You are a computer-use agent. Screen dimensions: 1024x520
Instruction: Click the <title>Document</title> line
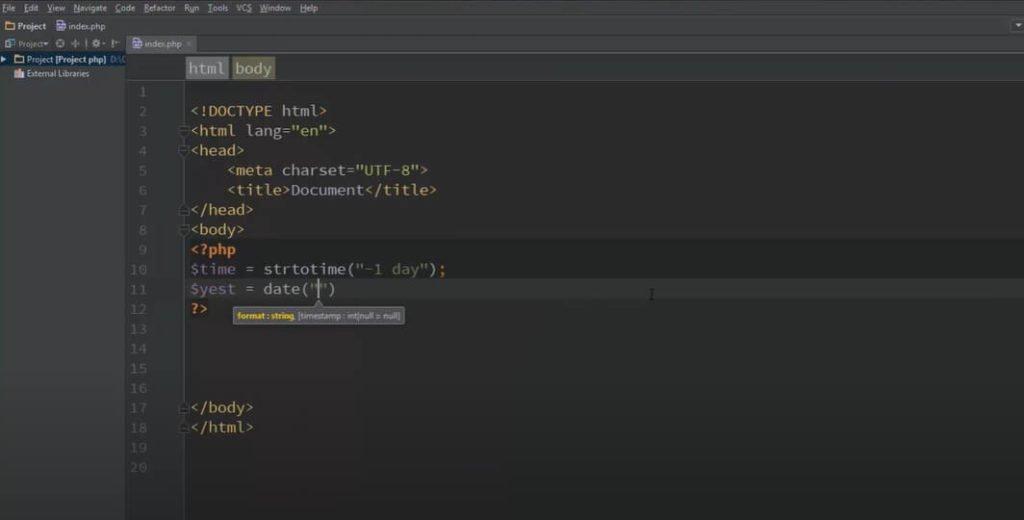[x=332, y=190]
